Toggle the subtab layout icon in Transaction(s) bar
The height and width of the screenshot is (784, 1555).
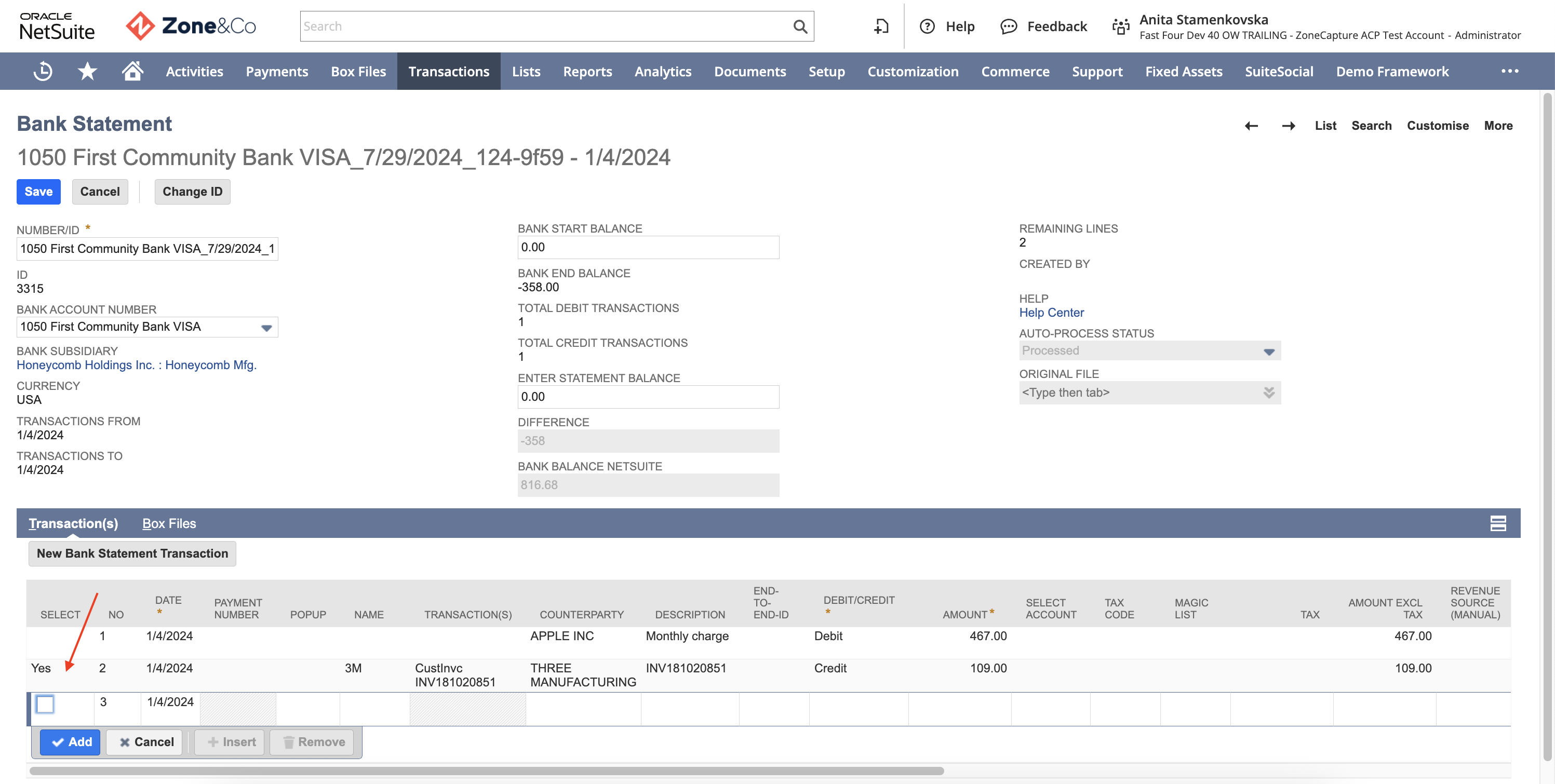click(1498, 523)
